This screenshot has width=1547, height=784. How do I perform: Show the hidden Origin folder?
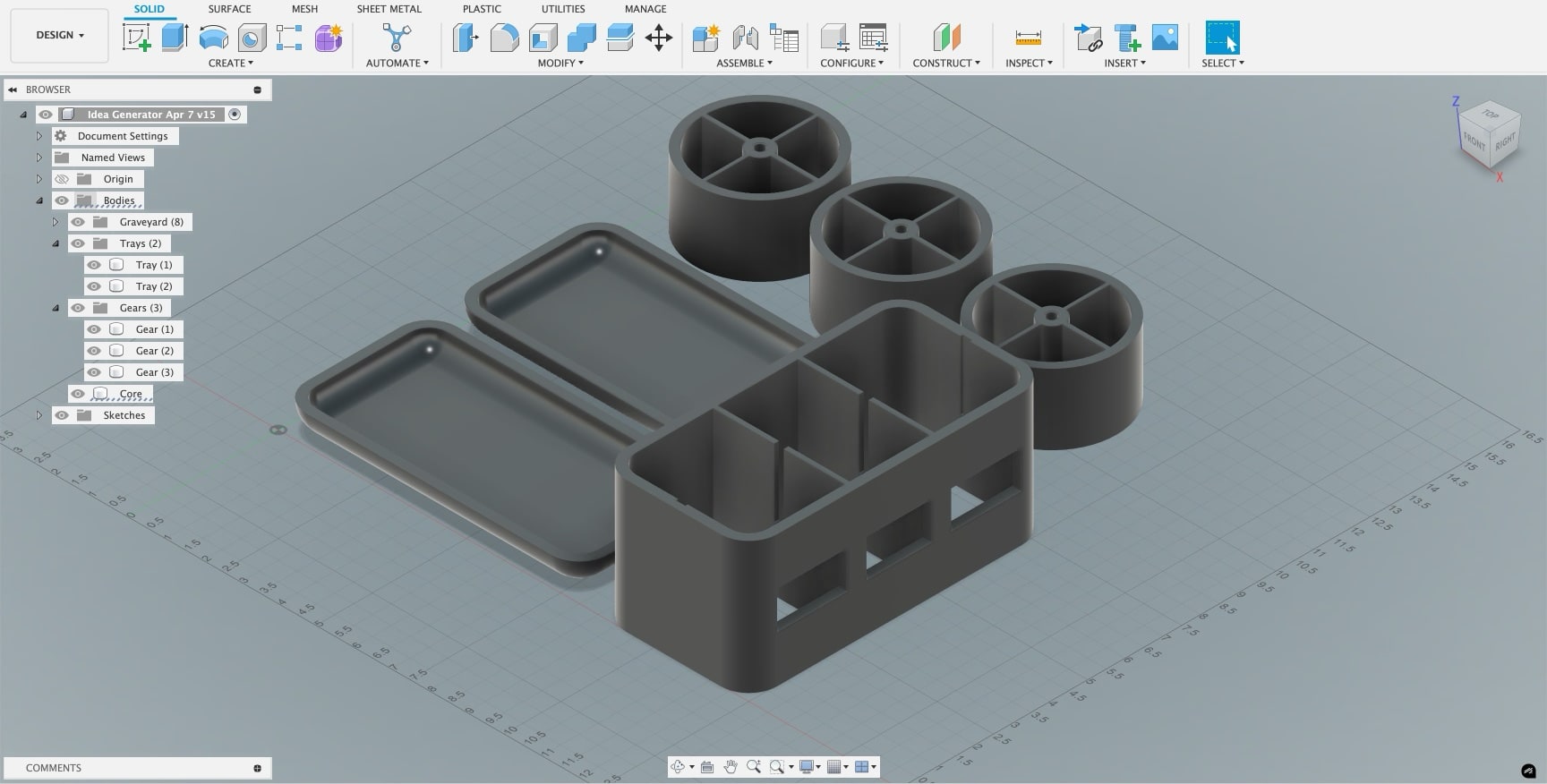point(62,179)
